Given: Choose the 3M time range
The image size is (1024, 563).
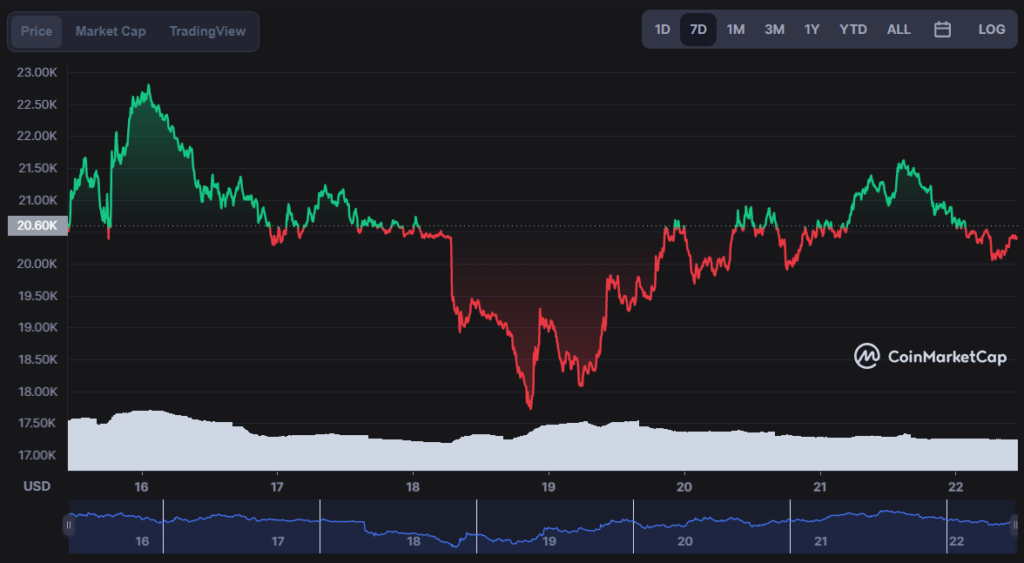Looking at the screenshot, I should 774,29.
